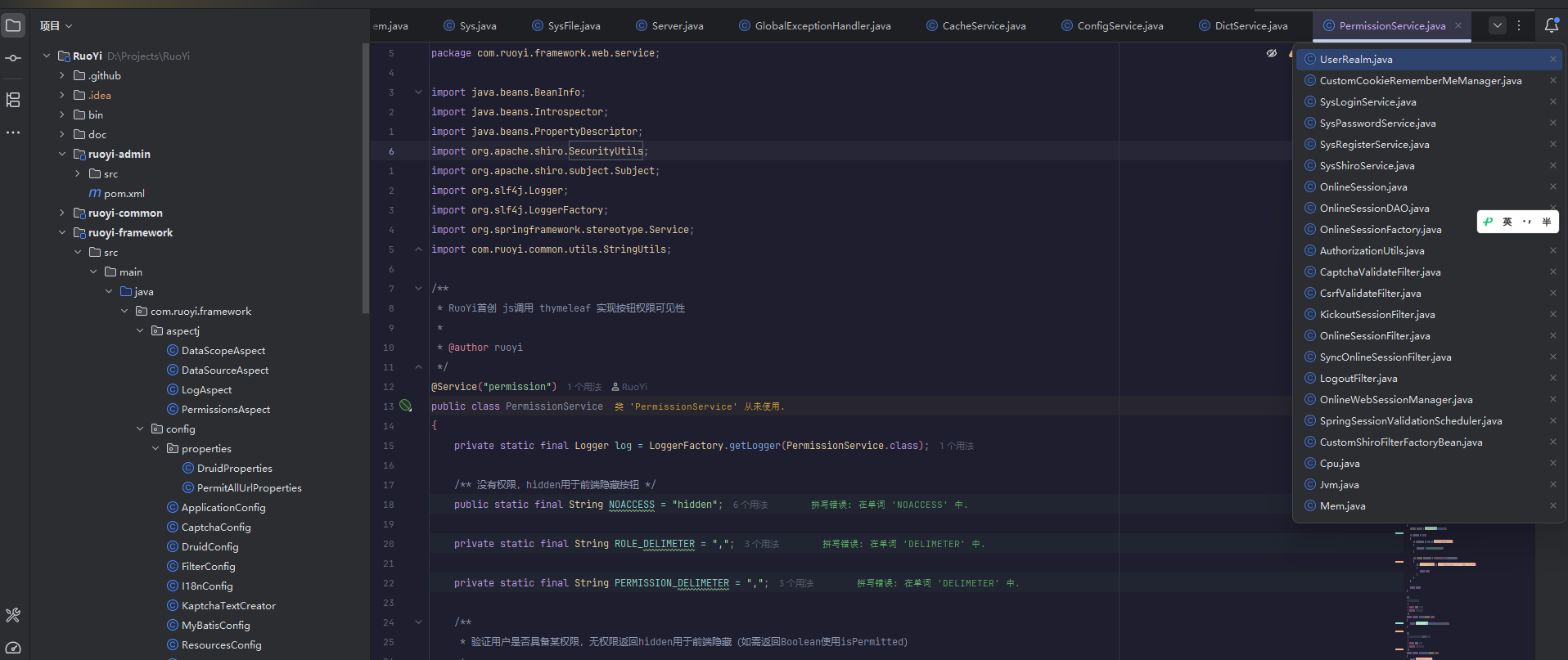Viewport: 1568px width, 660px height.
Task: Select the doc folder in project tree
Action: [x=90, y=134]
